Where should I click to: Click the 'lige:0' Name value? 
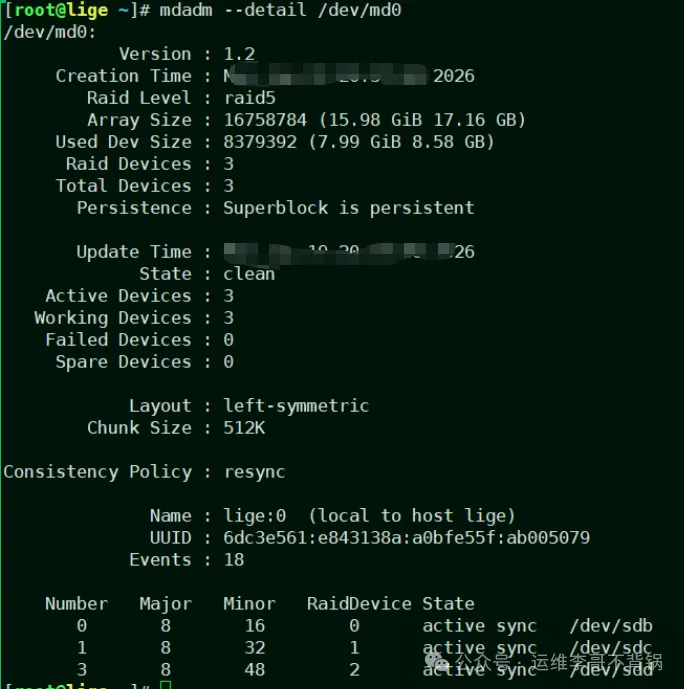click(x=254, y=516)
